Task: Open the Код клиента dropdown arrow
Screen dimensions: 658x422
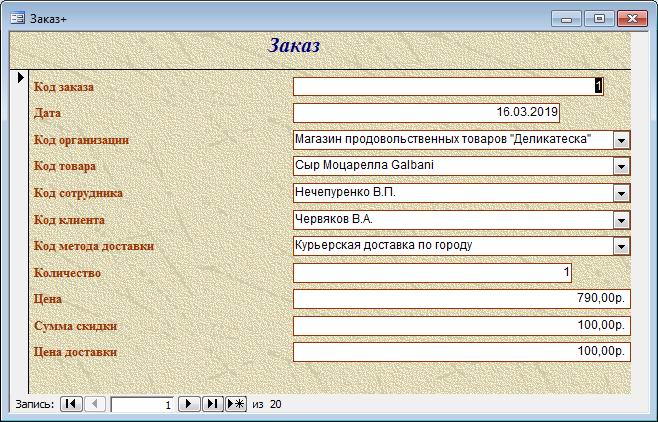Action: click(x=621, y=219)
